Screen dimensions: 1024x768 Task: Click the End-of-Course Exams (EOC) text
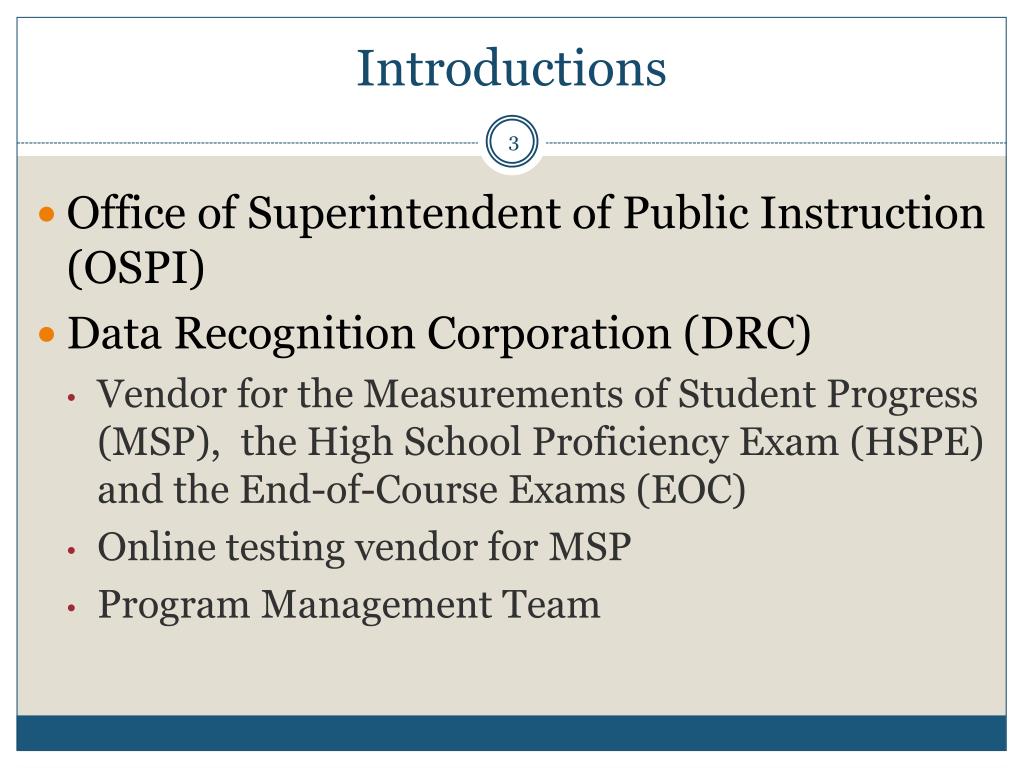(x=493, y=490)
